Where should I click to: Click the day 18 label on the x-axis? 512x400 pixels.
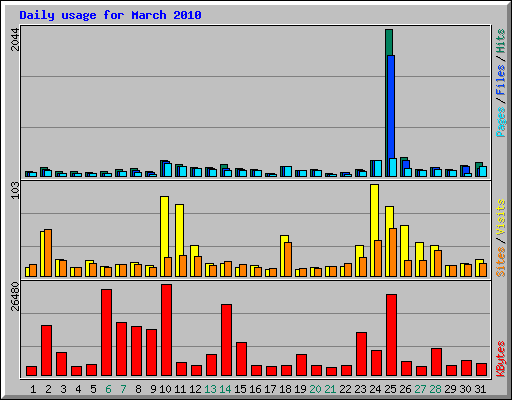(285, 389)
